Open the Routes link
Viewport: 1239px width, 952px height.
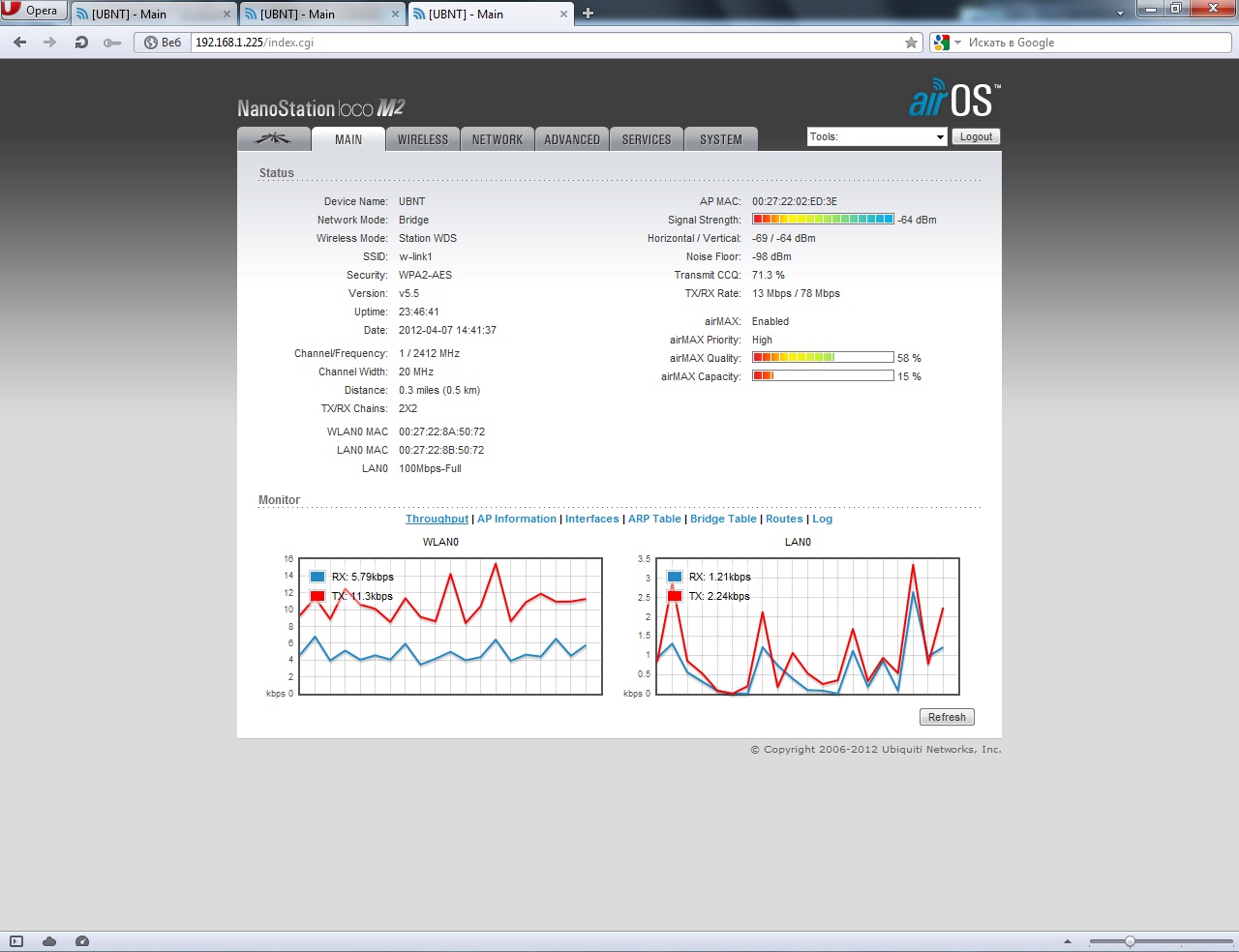click(784, 520)
